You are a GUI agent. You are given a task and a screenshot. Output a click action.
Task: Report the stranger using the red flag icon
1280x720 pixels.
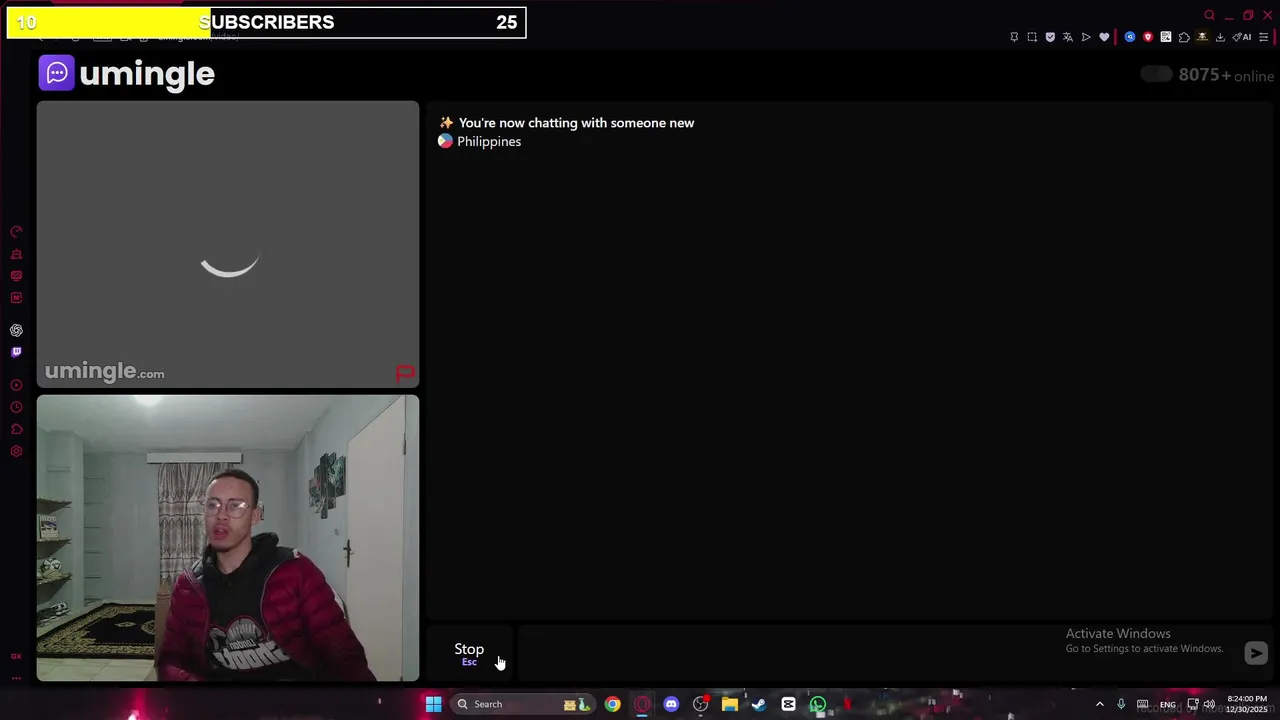(405, 373)
